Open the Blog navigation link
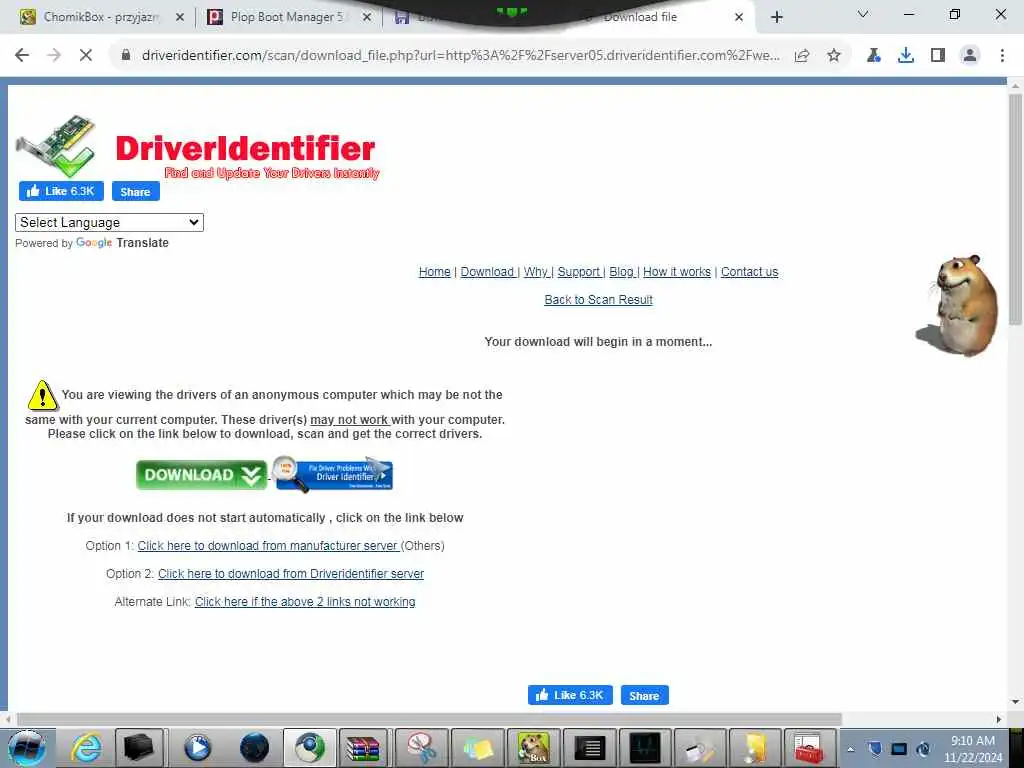 coord(621,272)
